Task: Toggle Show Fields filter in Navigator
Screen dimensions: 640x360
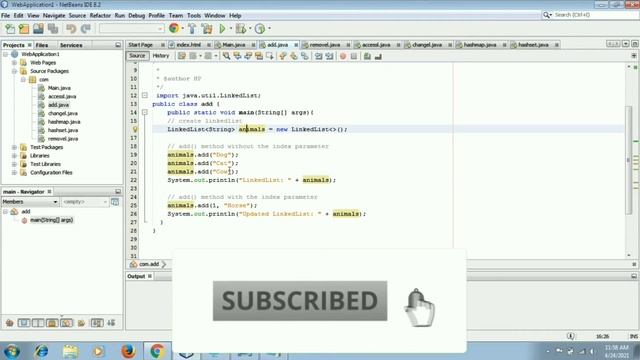Action: (24, 323)
